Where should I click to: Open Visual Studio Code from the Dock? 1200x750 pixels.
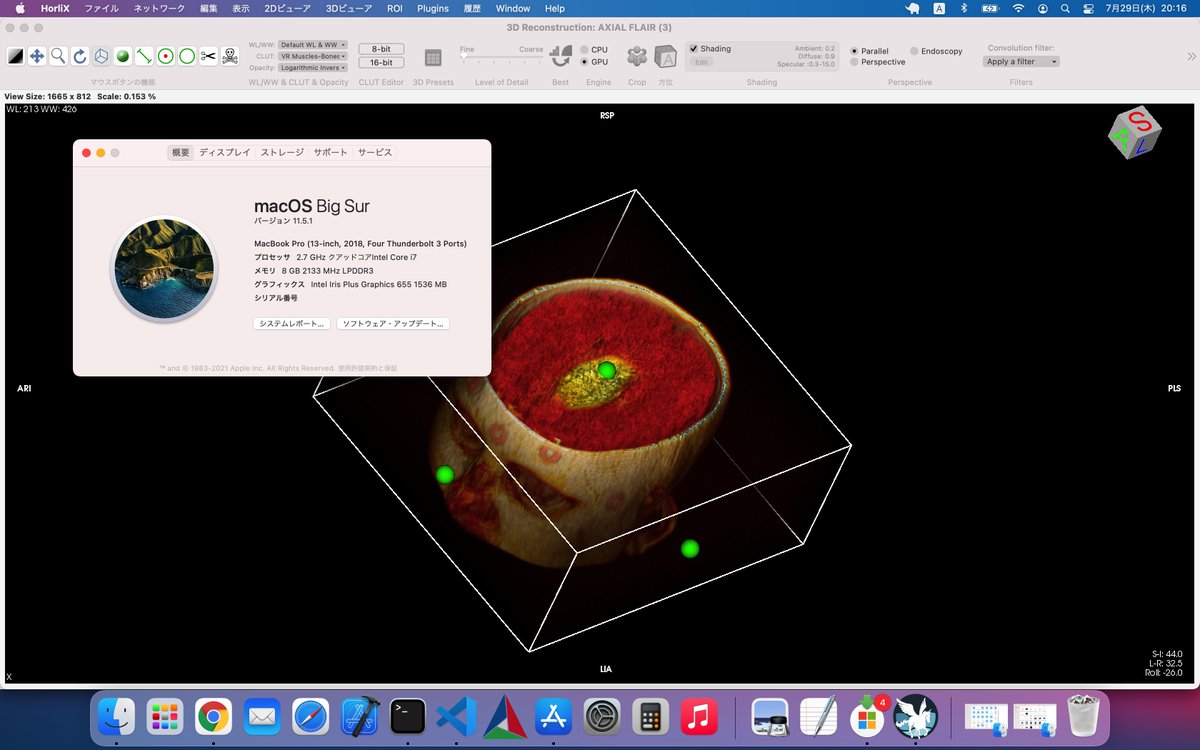click(456, 716)
